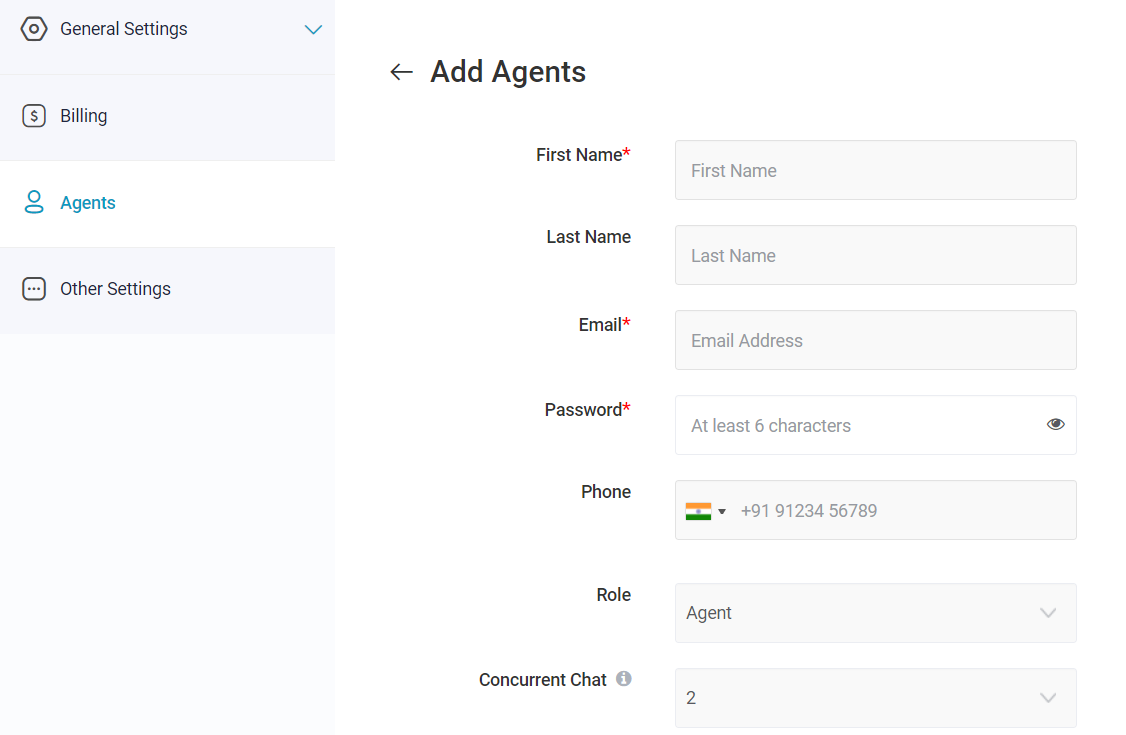Focus the First Name input field
1126x735 pixels.
tap(875, 170)
